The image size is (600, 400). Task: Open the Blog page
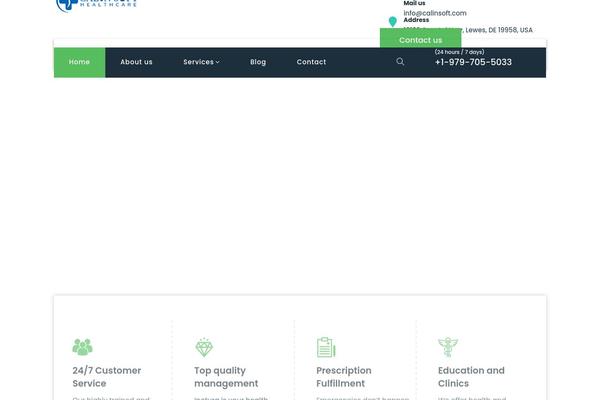[x=258, y=62]
